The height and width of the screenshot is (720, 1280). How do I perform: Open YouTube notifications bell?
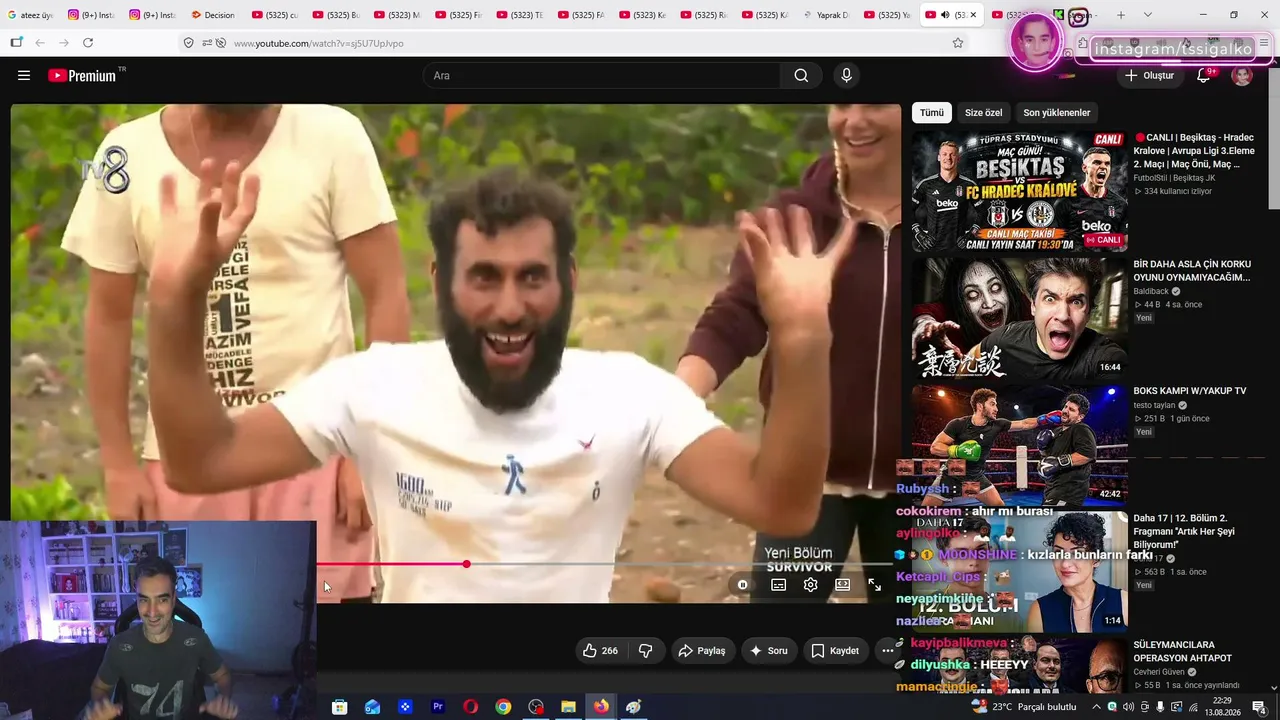coord(1204,76)
